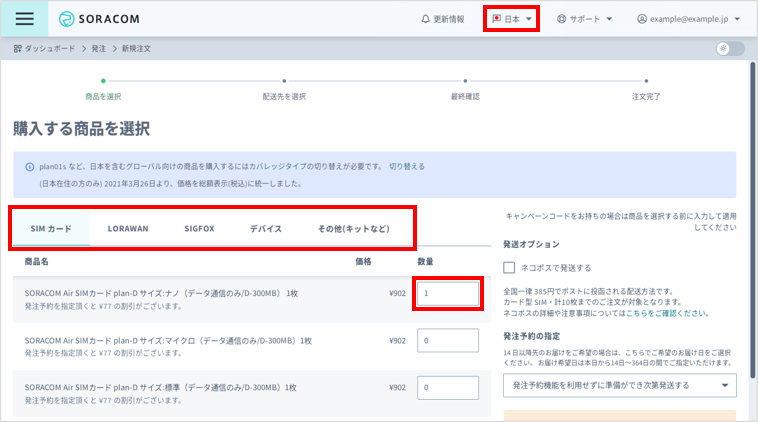Click the user account avatar icon
Screen dimensions: 758x422
click(x=642, y=19)
